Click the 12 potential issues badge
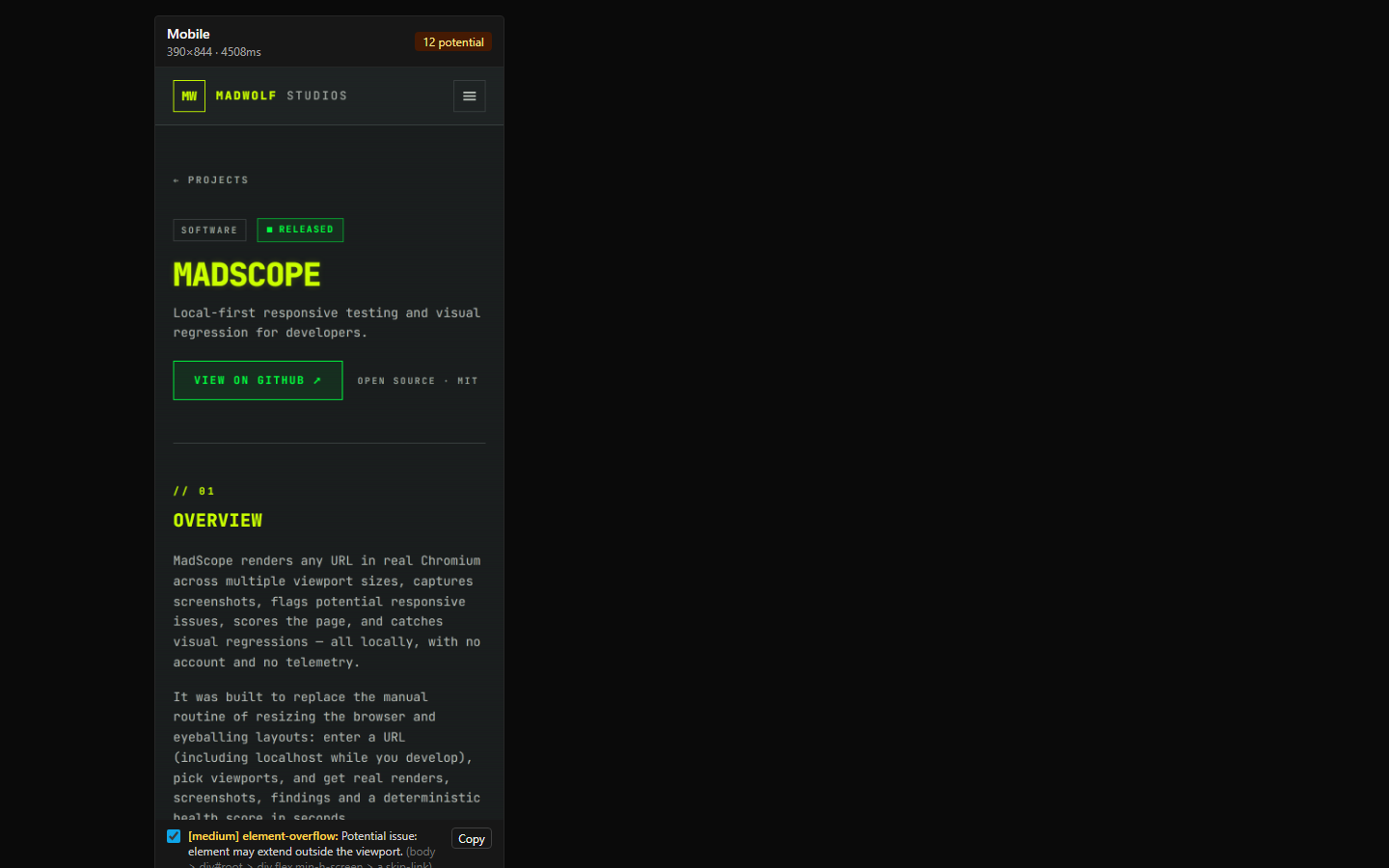 click(x=453, y=41)
